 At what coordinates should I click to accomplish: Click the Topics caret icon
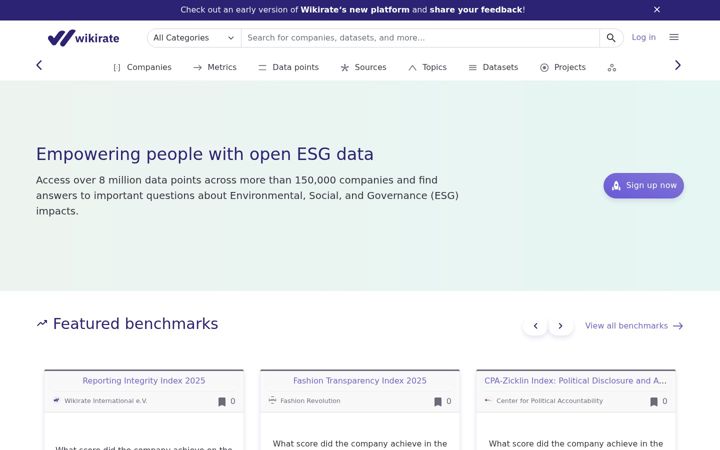pyautogui.click(x=412, y=68)
